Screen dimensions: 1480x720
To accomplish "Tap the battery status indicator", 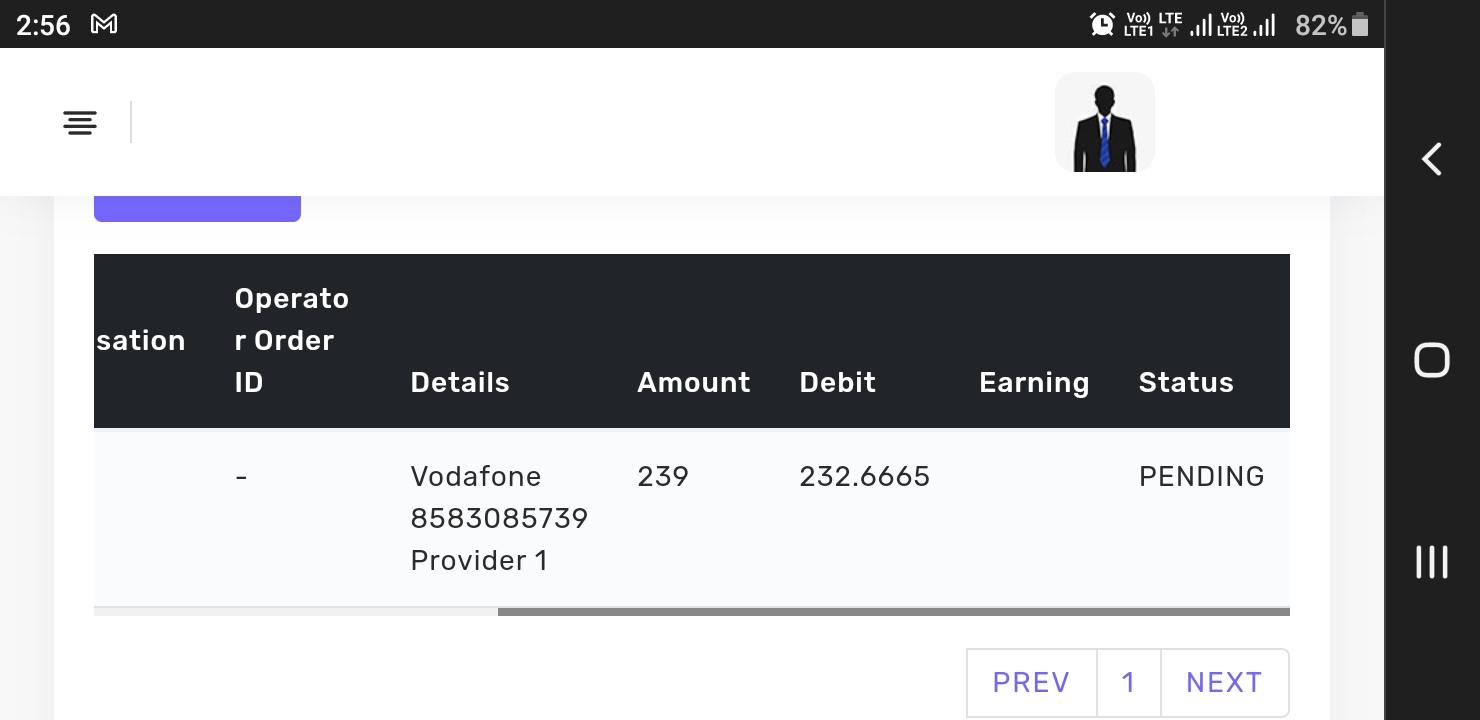I will (x=1359, y=25).
